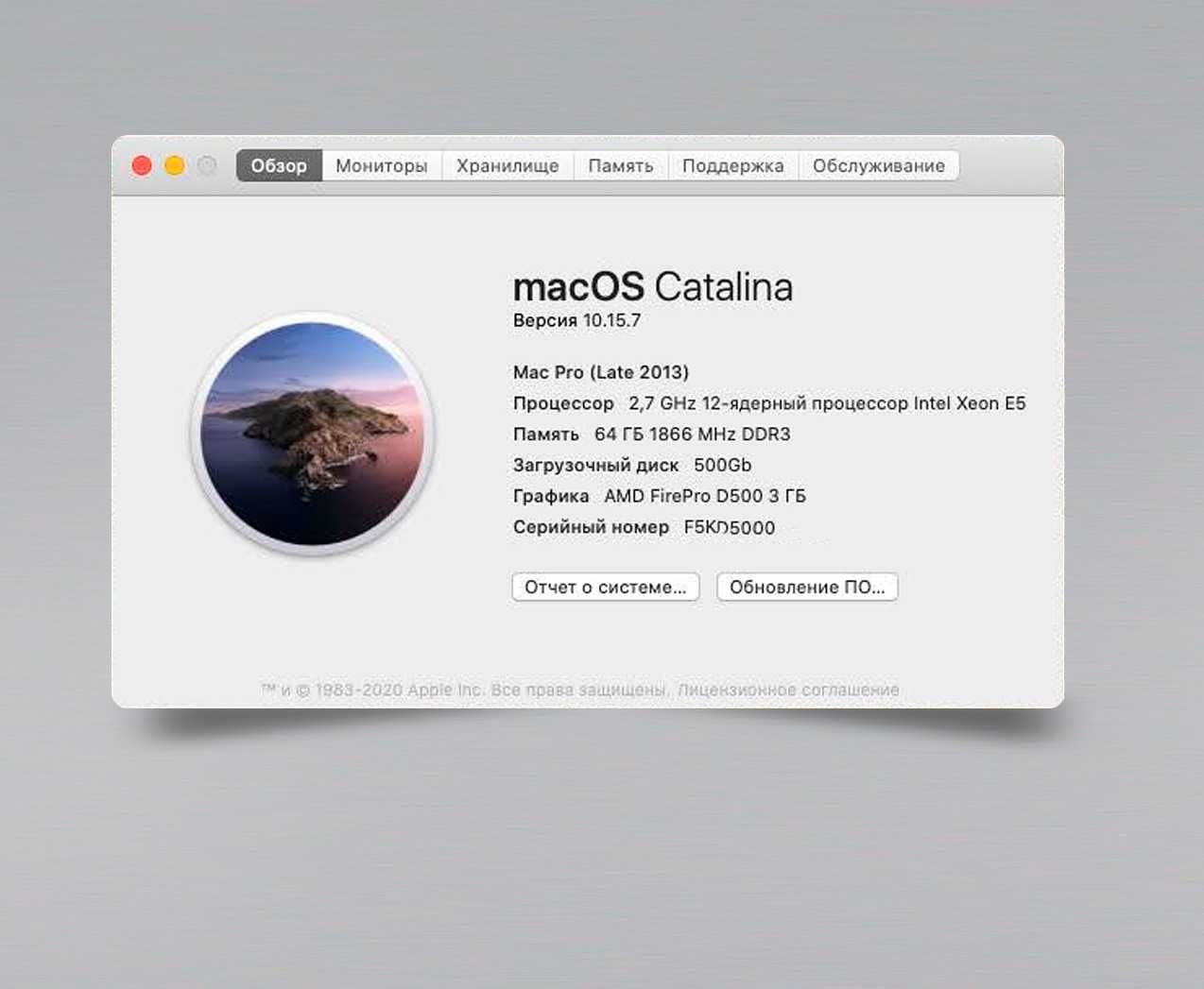Click the 500Gb startup disk value
1204x989 pixels.
coord(723,465)
